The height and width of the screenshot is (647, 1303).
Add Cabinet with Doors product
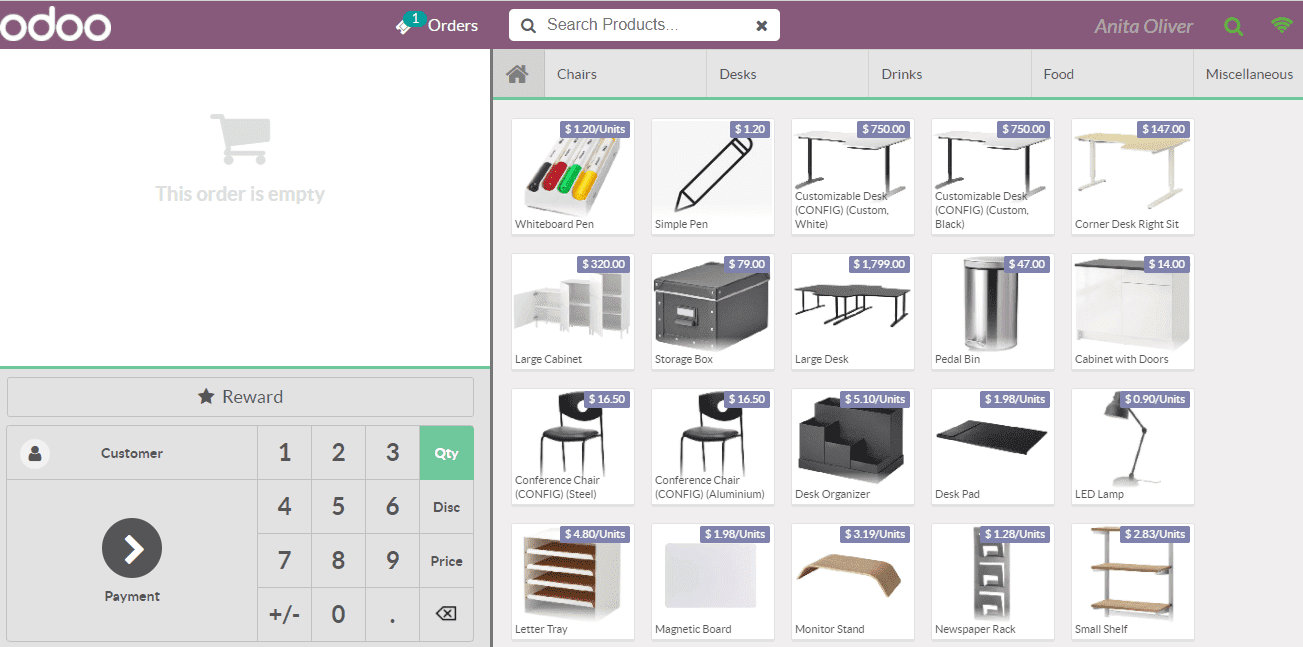1133,312
